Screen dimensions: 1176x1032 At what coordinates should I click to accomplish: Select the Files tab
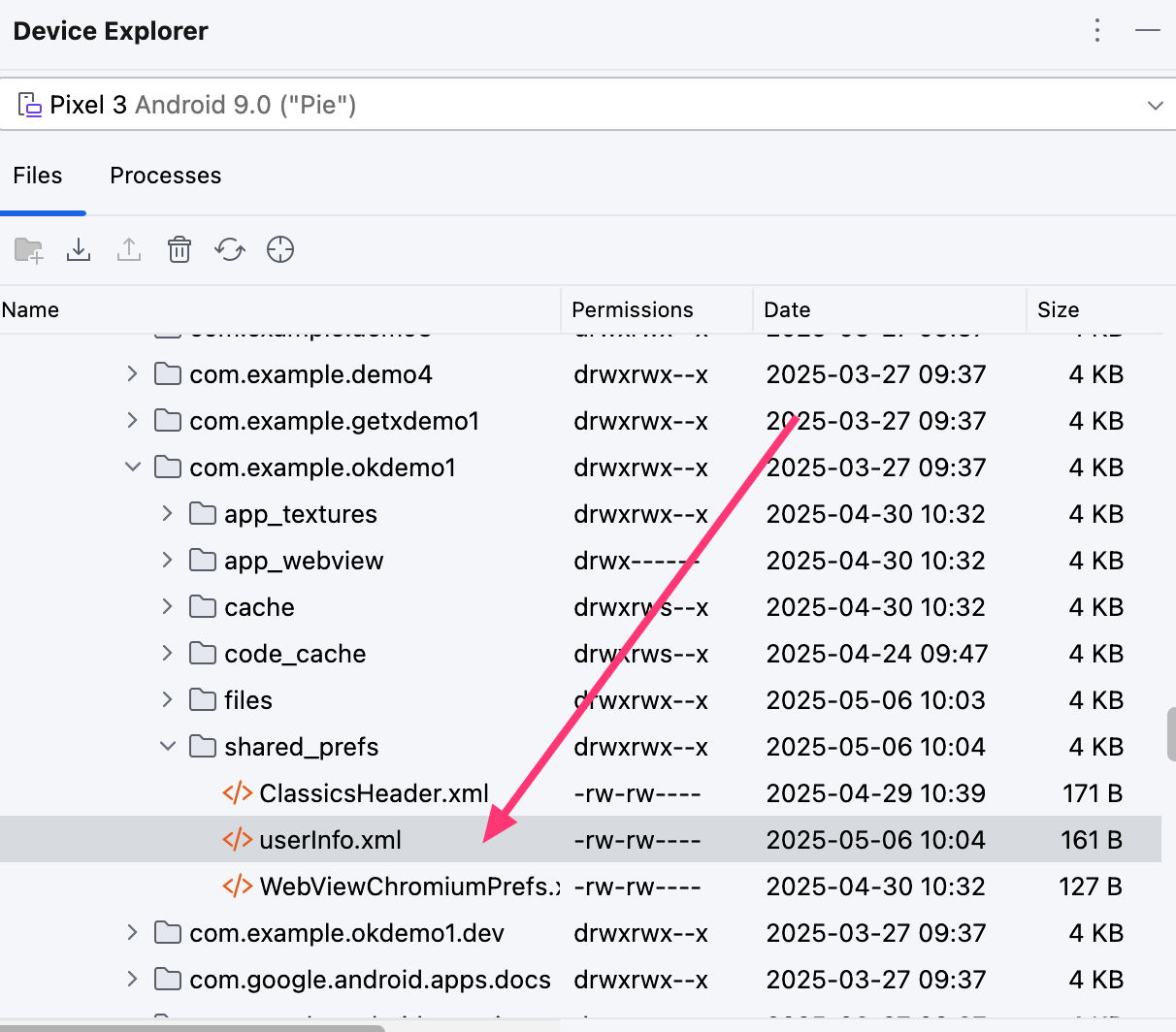click(x=38, y=176)
